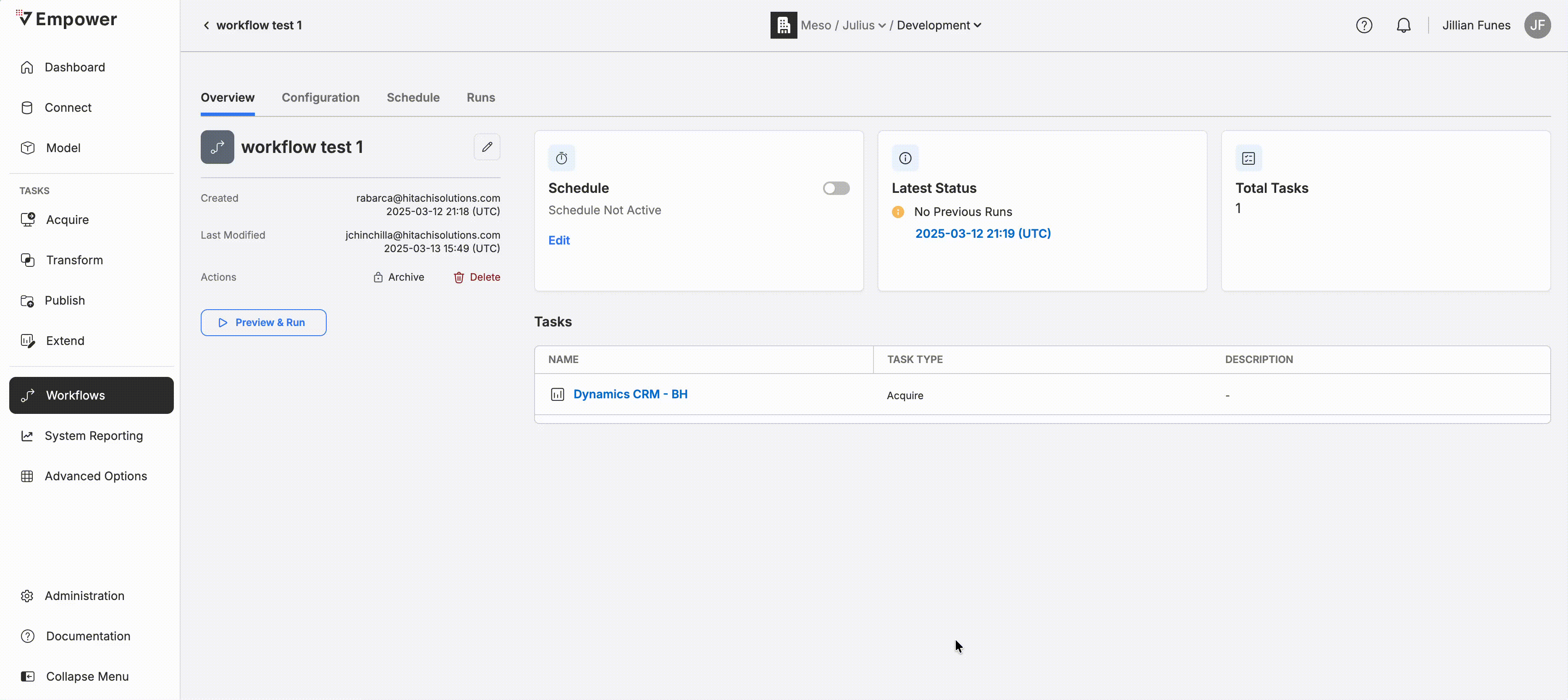Go back using the chevron beside workflow test 1
Image resolution: width=1568 pixels, height=700 pixels.
point(206,26)
